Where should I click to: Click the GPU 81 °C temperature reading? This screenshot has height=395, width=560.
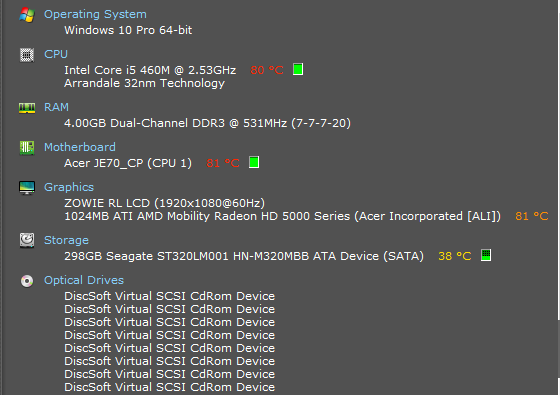point(531,216)
